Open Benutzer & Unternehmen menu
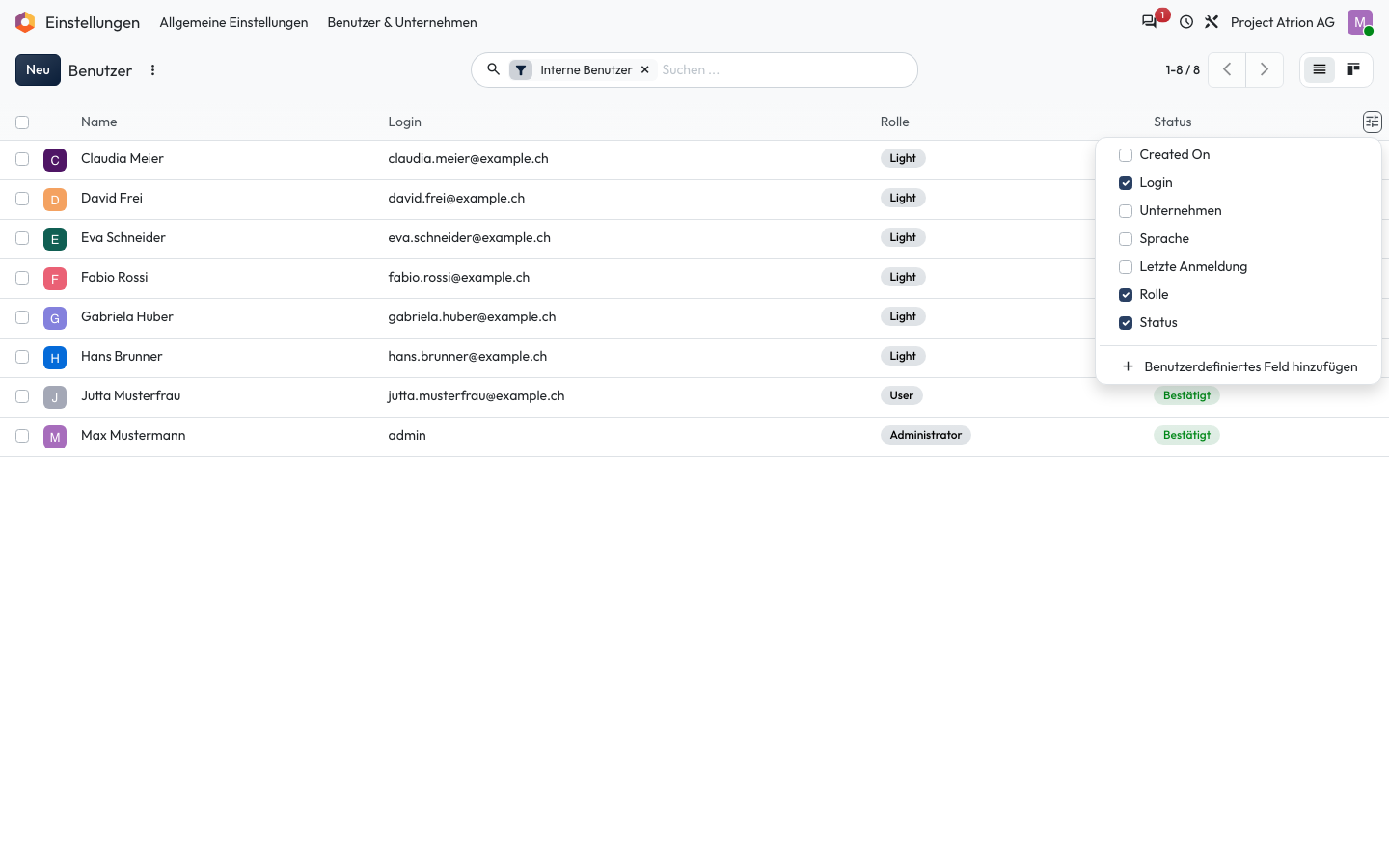This screenshot has width=1389, height=868. coord(402,22)
